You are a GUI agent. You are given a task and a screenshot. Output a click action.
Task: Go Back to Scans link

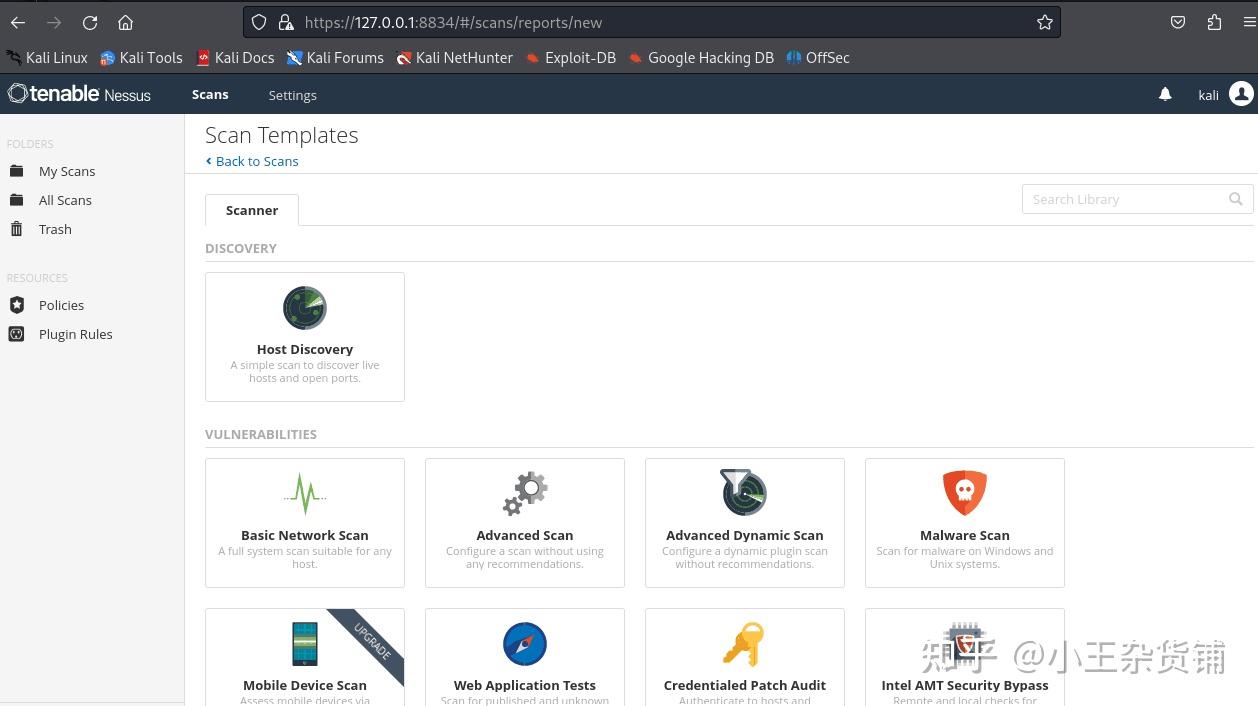point(257,161)
